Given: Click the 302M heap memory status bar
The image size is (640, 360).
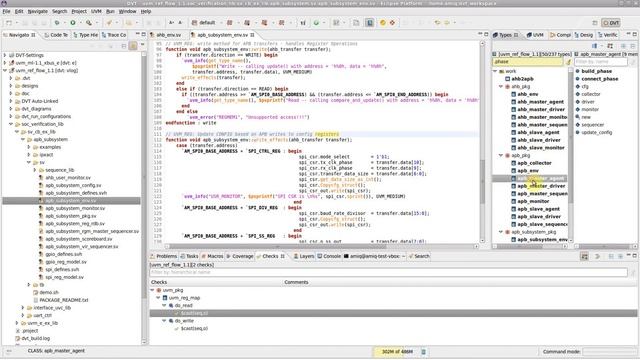Looking at the screenshot, I should (396, 351).
